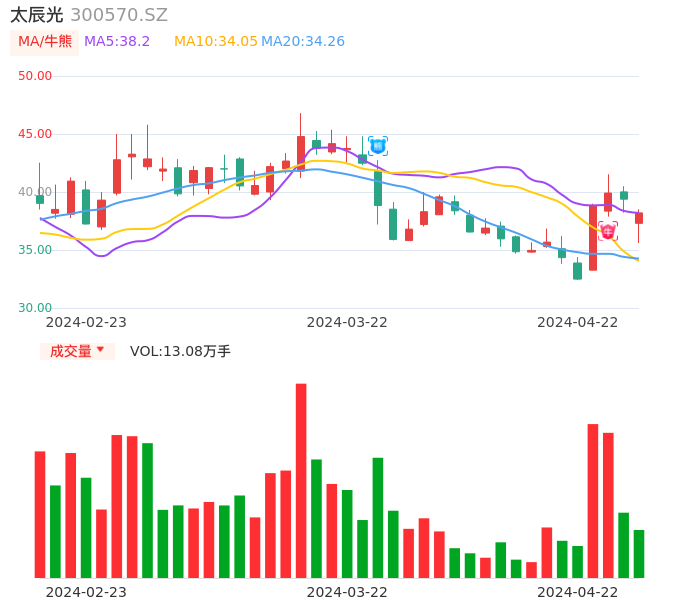Click the blue MA20:34.26 legend label
This screenshot has width=686, height=606.
pyautogui.click(x=303, y=42)
